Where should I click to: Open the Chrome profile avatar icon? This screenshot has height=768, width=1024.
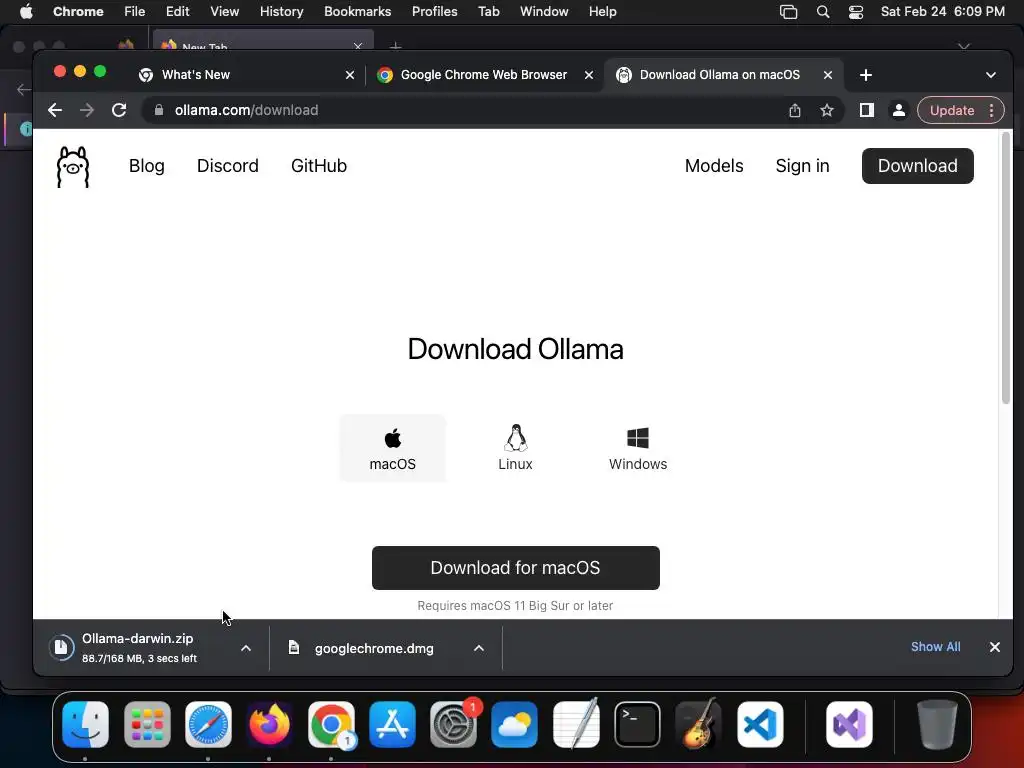tap(899, 110)
